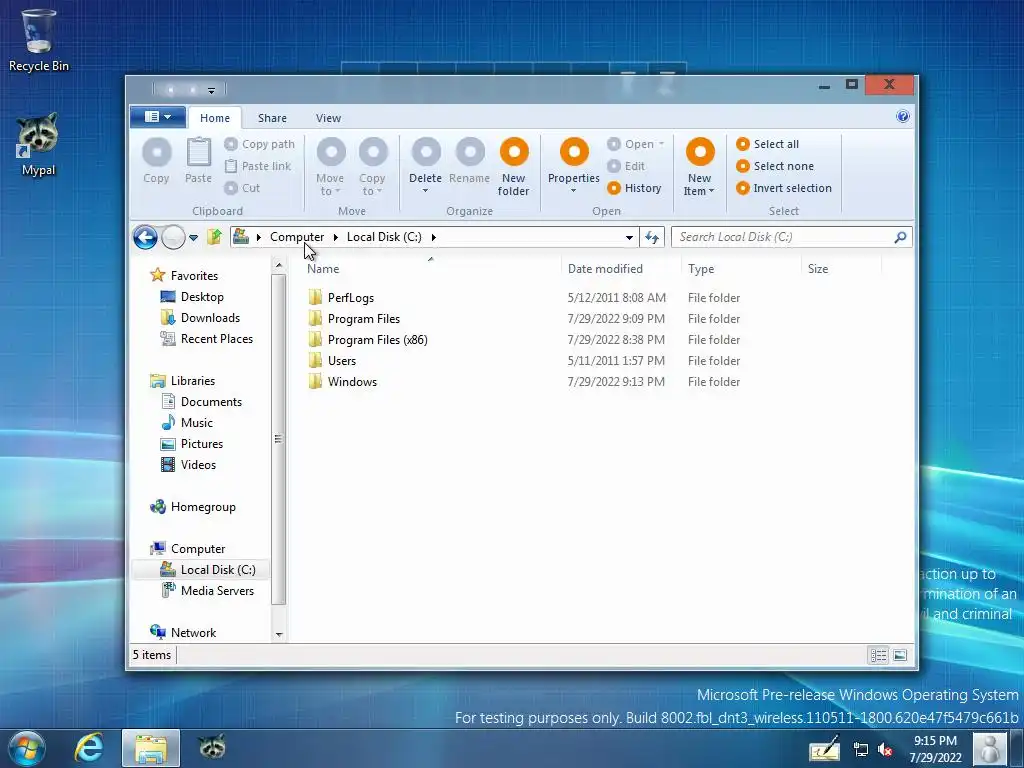Click the Back navigation arrow
This screenshot has width=1024, height=768.
point(145,237)
